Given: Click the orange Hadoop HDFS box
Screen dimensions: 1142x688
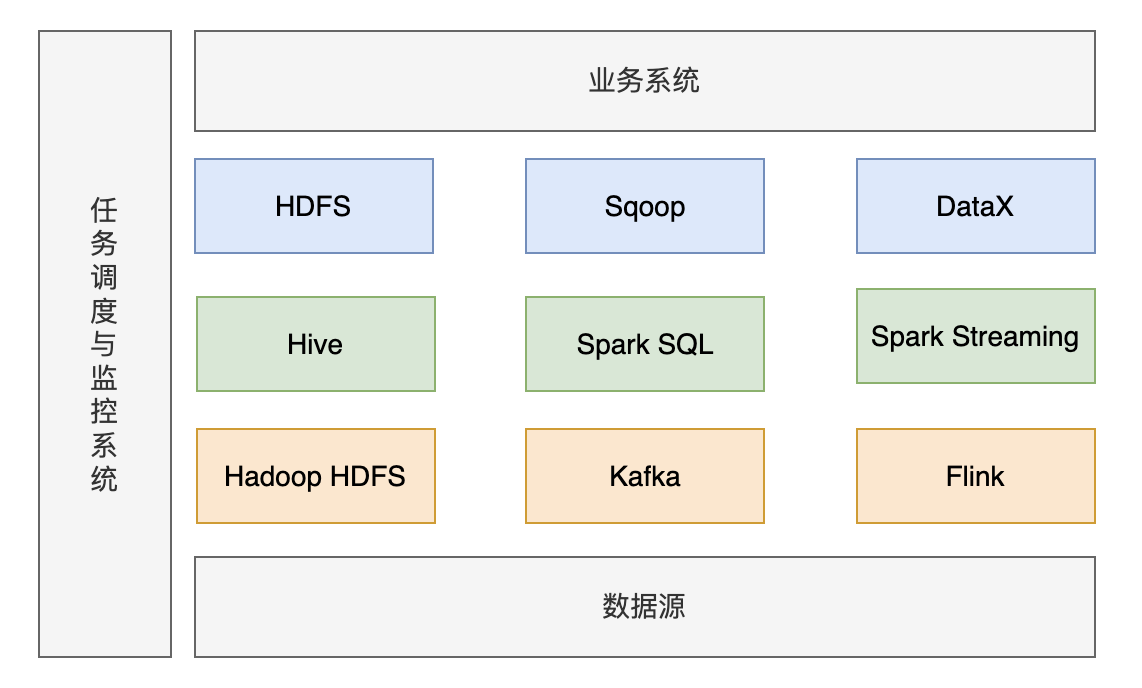Looking at the screenshot, I should click(315, 476).
